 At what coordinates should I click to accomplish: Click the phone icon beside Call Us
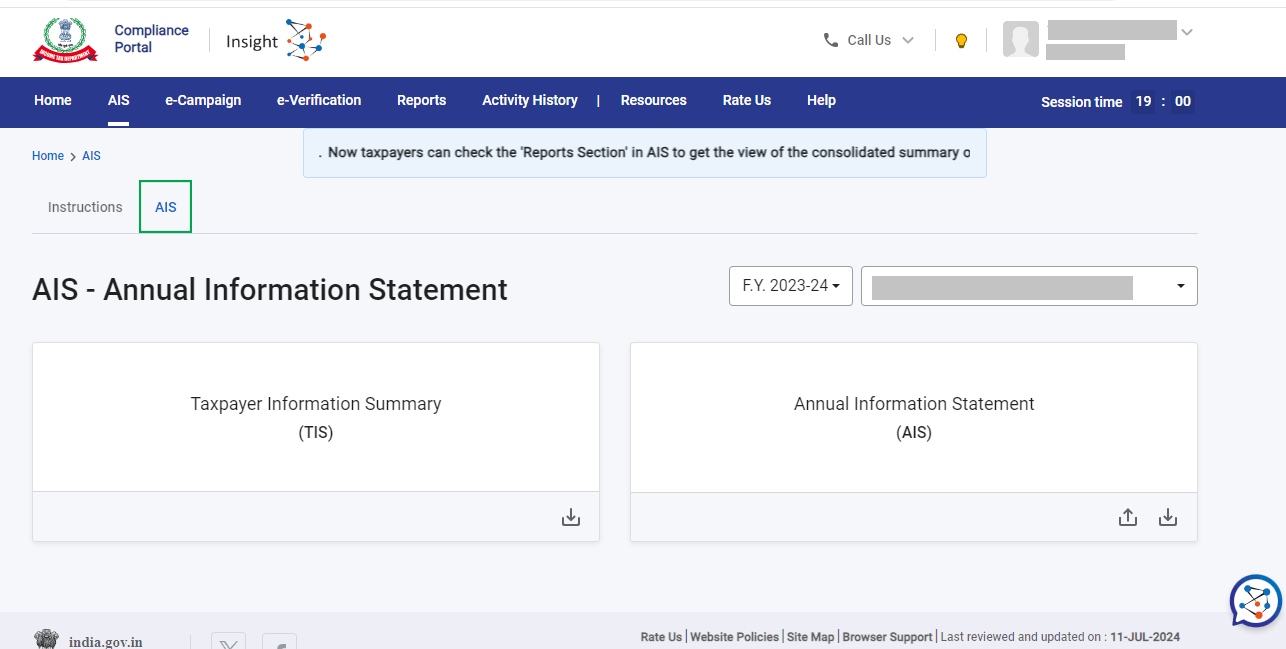click(831, 40)
